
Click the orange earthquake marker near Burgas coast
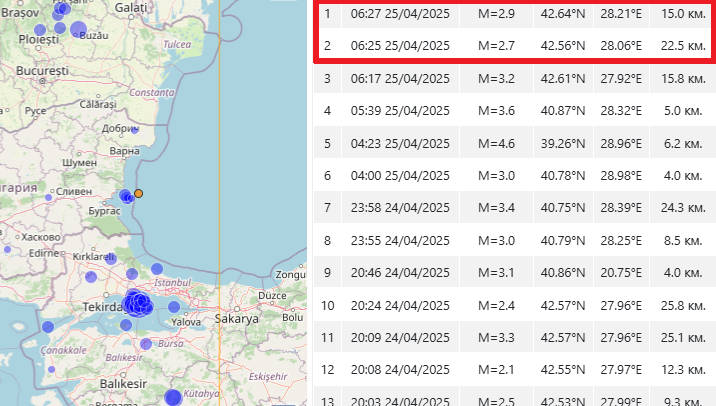point(139,193)
